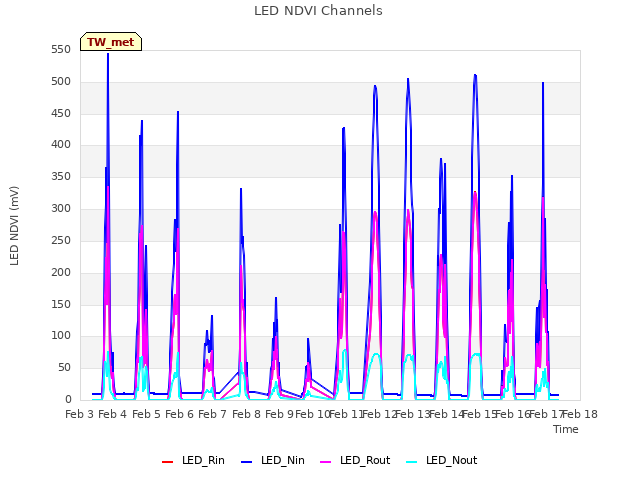The height and width of the screenshot is (480, 640).
Task: Click the Feb 16 x-axis label
Action: [x=512, y=414]
